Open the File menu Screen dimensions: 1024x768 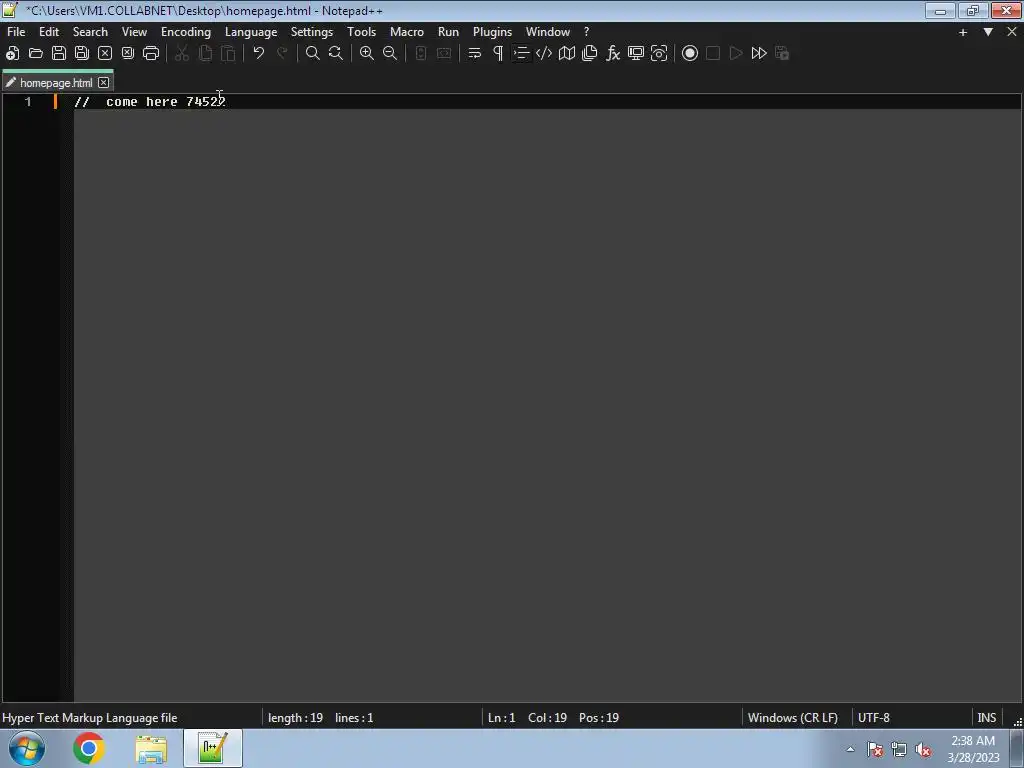click(x=16, y=32)
